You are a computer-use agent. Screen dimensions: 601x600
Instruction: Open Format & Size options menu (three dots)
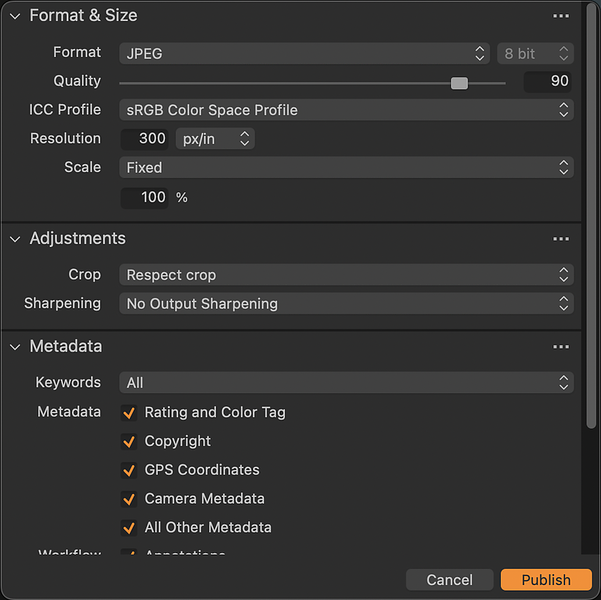tap(561, 16)
